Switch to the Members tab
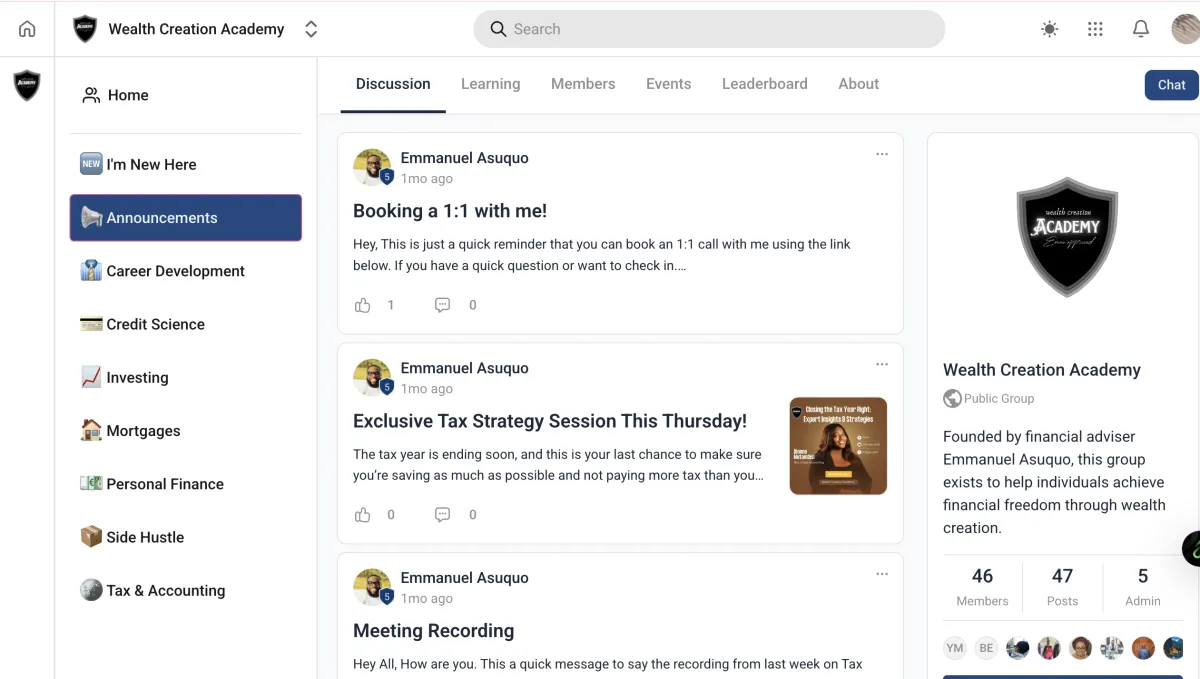Screen dimensions: 1200x679 pos(583,84)
